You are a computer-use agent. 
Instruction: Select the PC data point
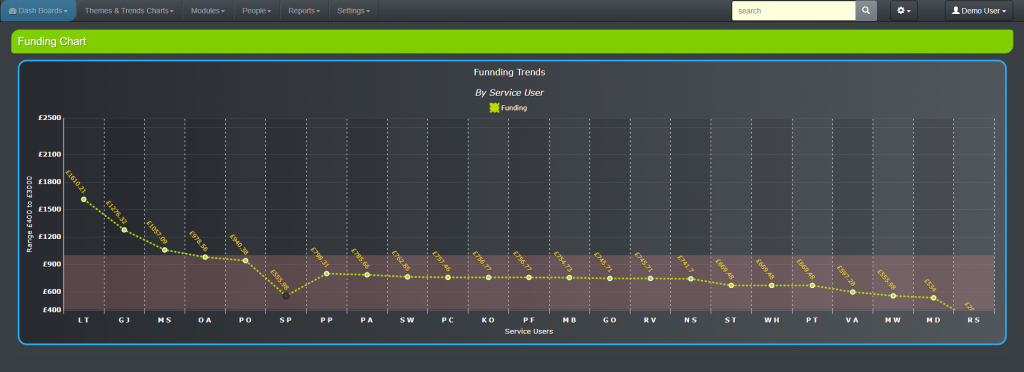[x=448, y=277]
